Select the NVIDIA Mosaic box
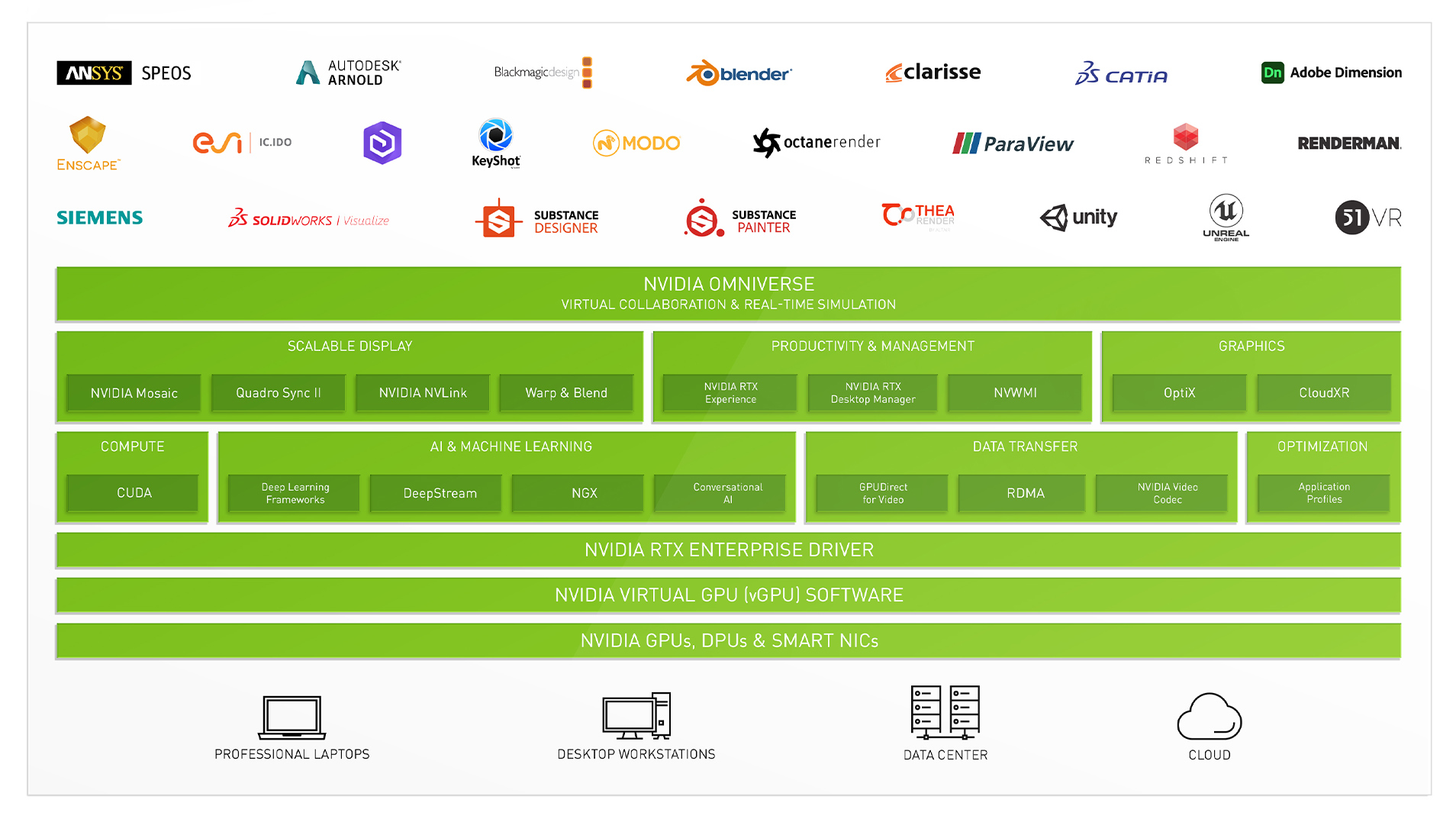 coord(134,393)
